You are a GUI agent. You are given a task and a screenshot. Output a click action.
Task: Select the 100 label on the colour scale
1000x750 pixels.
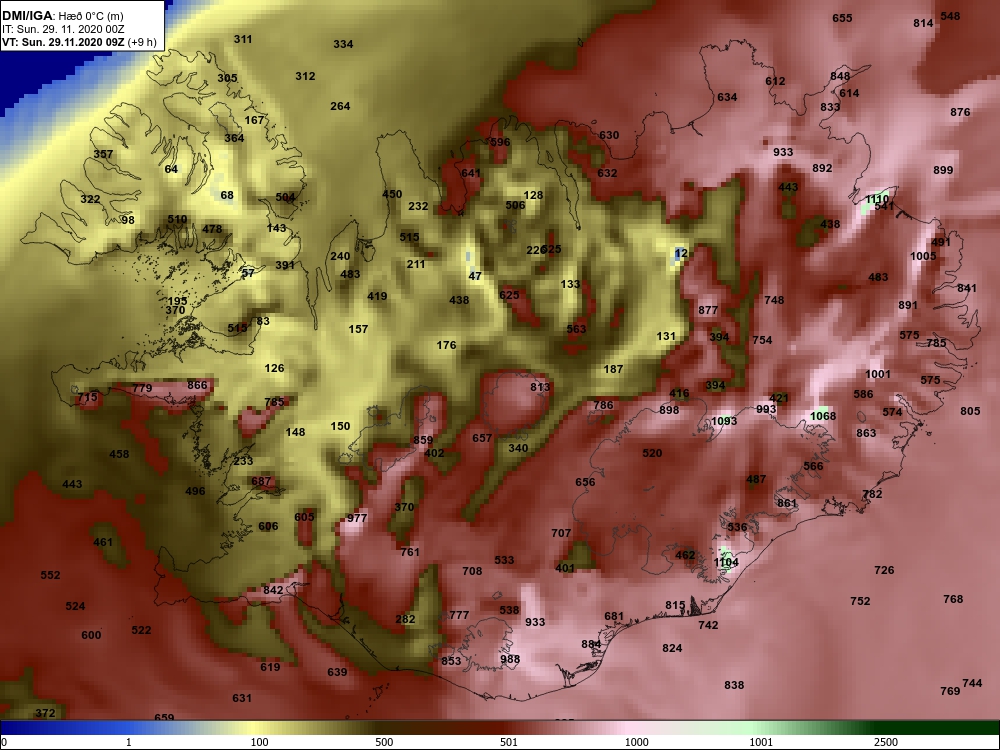pyautogui.click(x=259, y=742)
